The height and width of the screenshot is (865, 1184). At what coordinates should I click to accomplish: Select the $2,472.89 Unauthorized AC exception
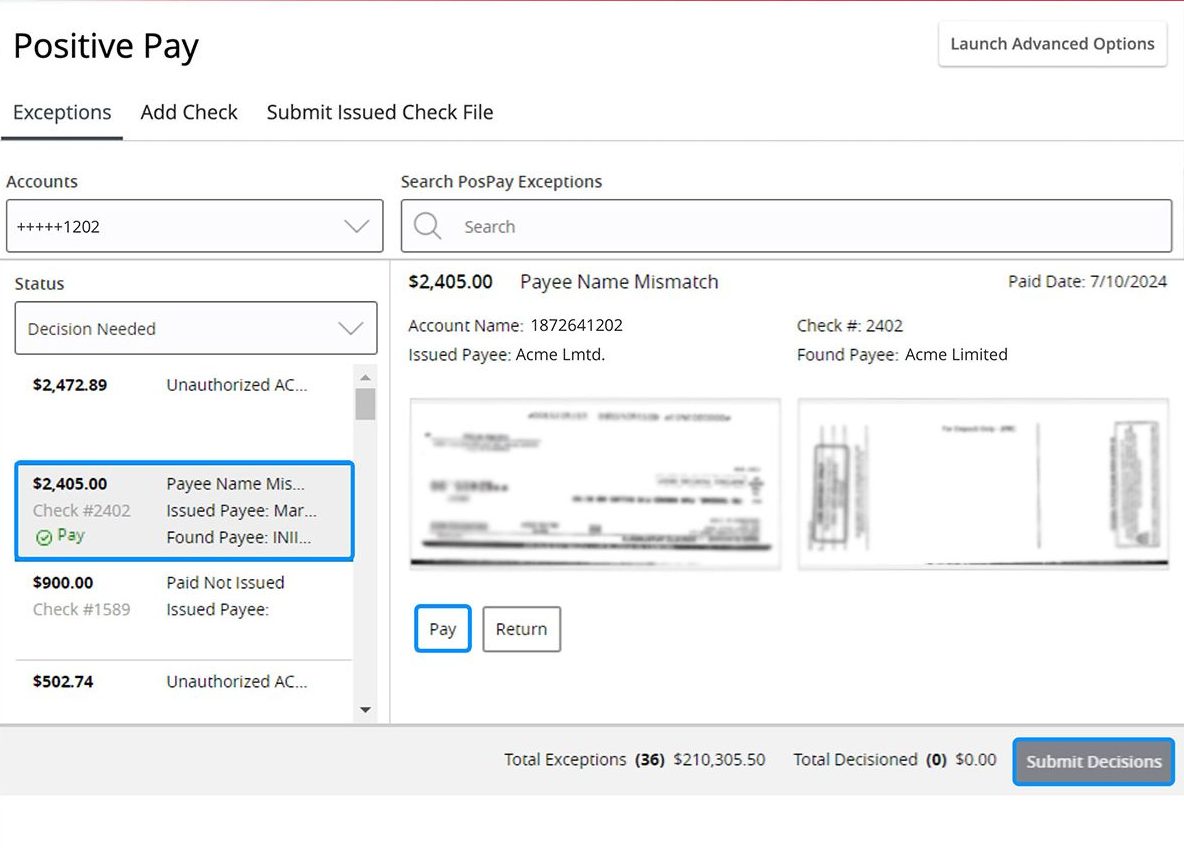[x=183, y=411]
